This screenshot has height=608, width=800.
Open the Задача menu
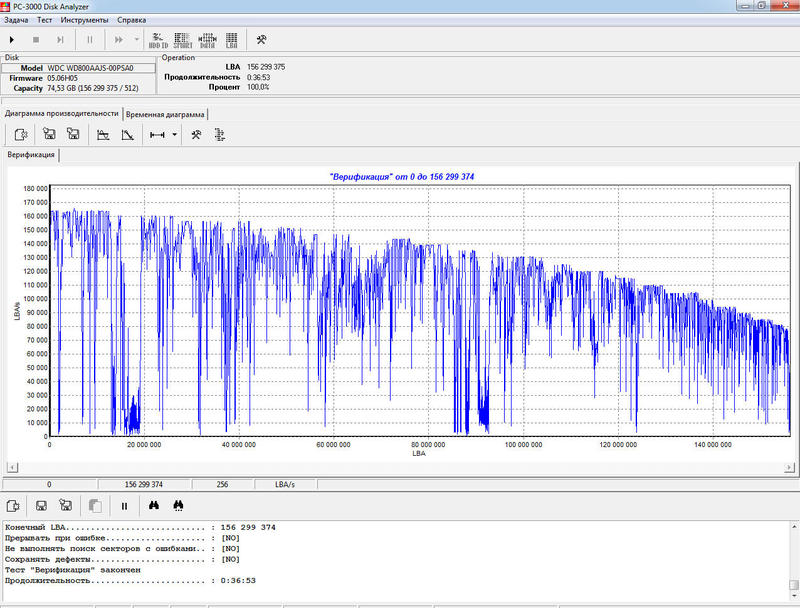[x=16, y=19]
